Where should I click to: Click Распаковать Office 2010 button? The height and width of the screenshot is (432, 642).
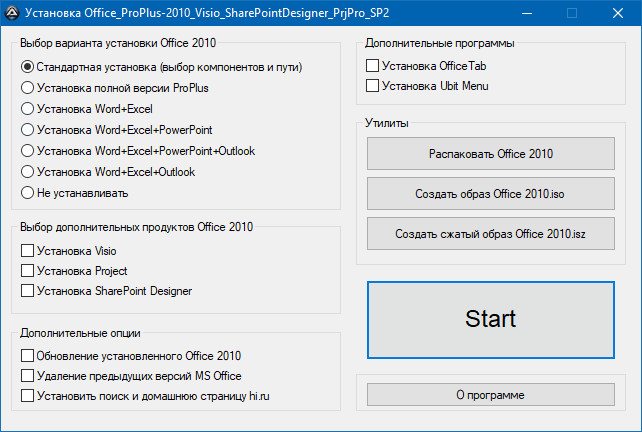tap(491, 154)
